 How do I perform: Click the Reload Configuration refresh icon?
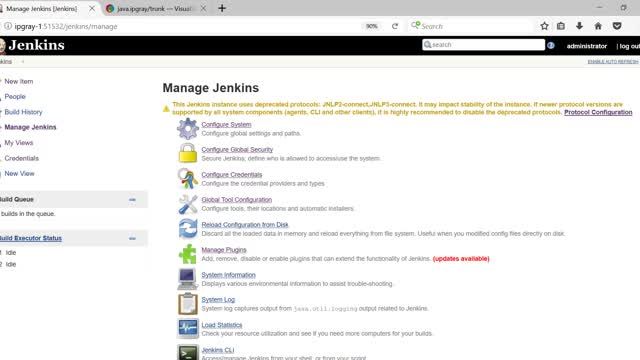click(x=188, y=229)
